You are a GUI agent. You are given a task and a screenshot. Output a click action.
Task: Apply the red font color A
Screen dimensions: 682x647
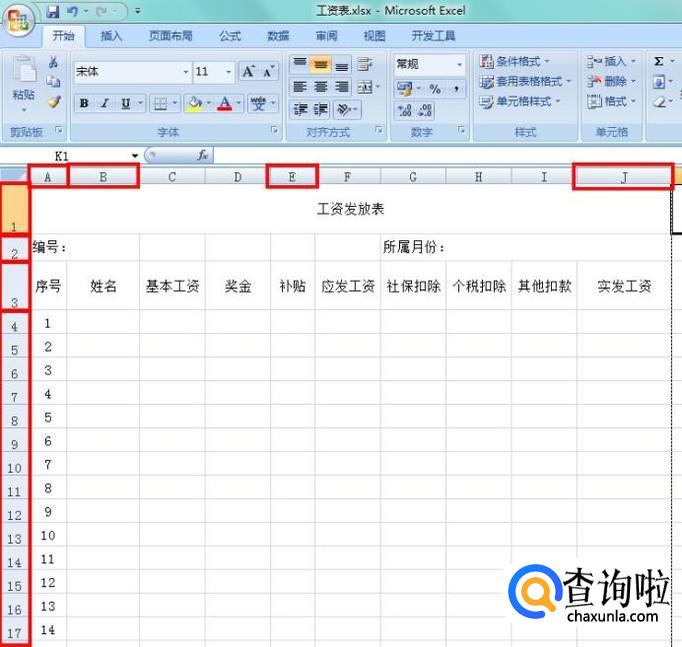pyautogui.click(x=224, y=103)
